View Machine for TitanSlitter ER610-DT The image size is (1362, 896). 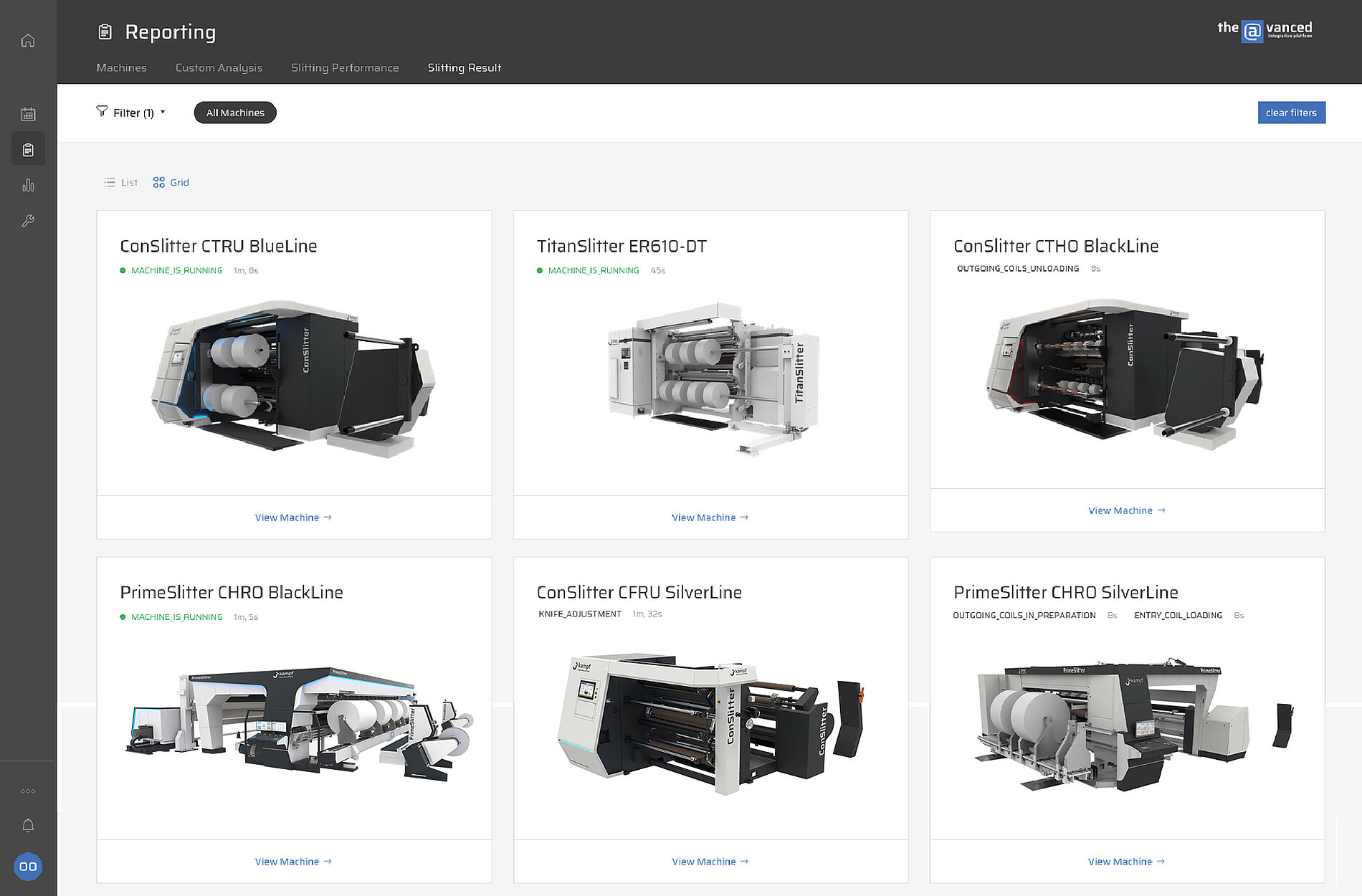710,518
